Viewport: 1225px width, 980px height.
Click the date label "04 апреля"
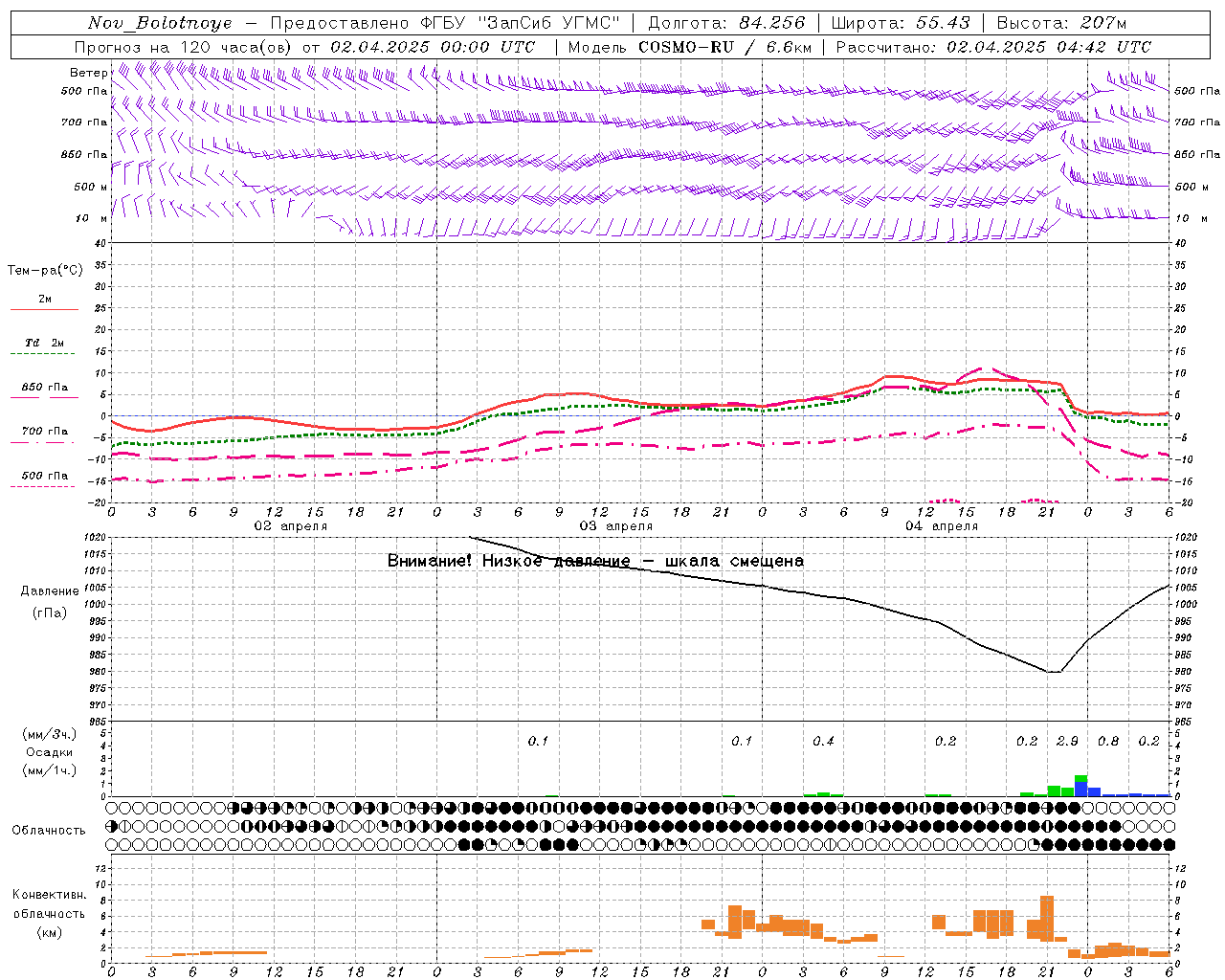tap(941, 526)
